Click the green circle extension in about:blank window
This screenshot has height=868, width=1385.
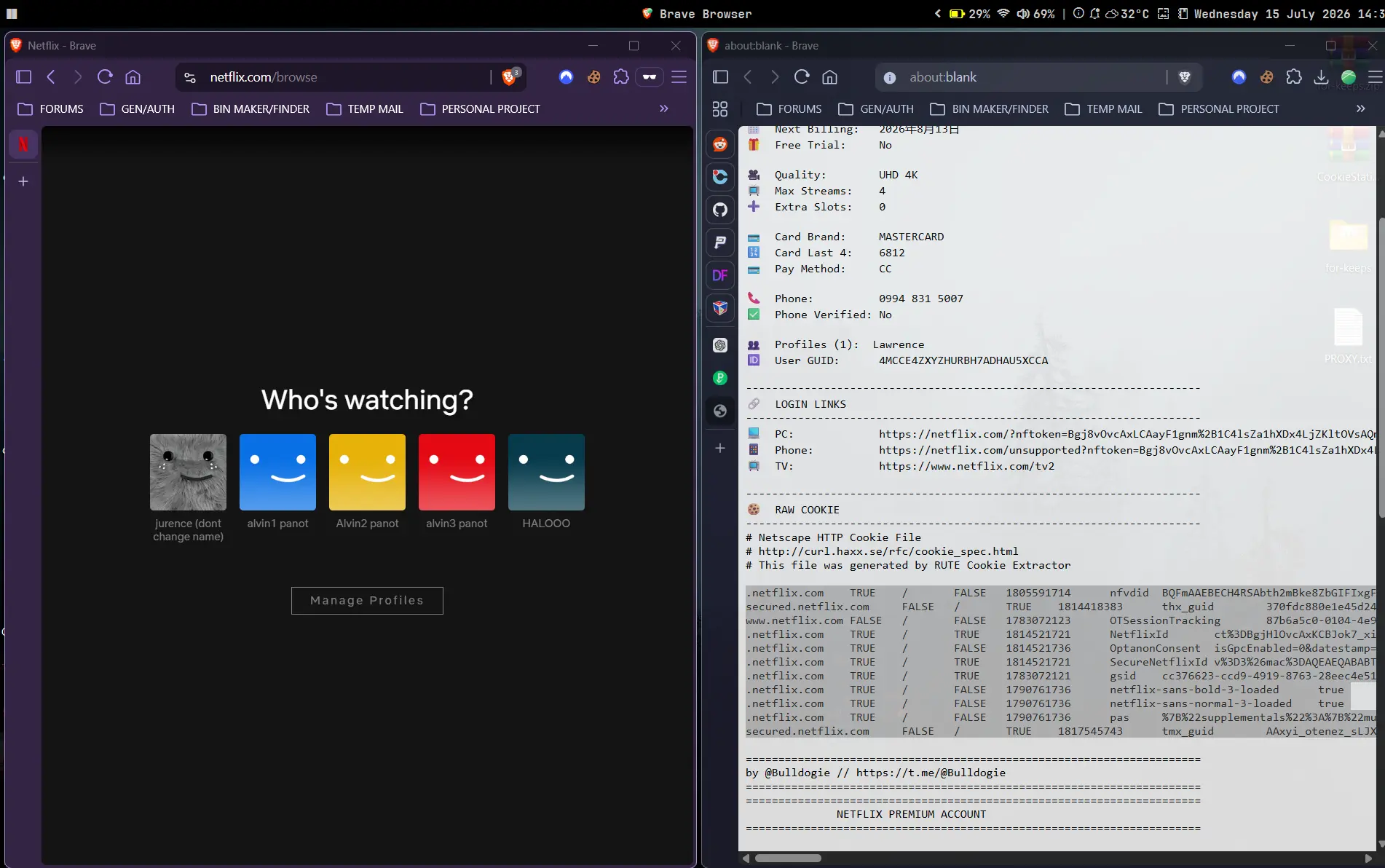1349,76
